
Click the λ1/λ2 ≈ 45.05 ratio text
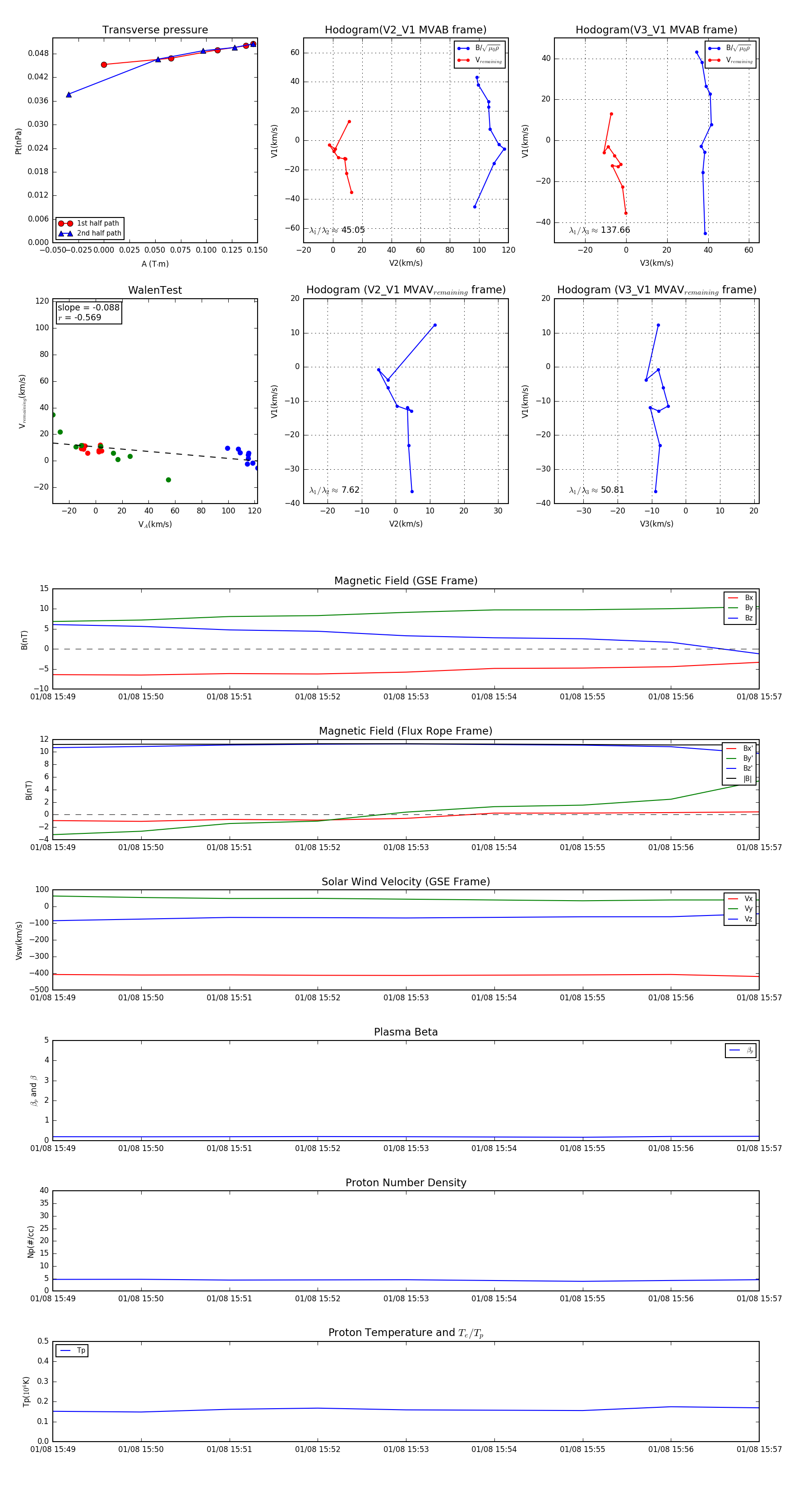pyautogui.click(x=337, y=230)
